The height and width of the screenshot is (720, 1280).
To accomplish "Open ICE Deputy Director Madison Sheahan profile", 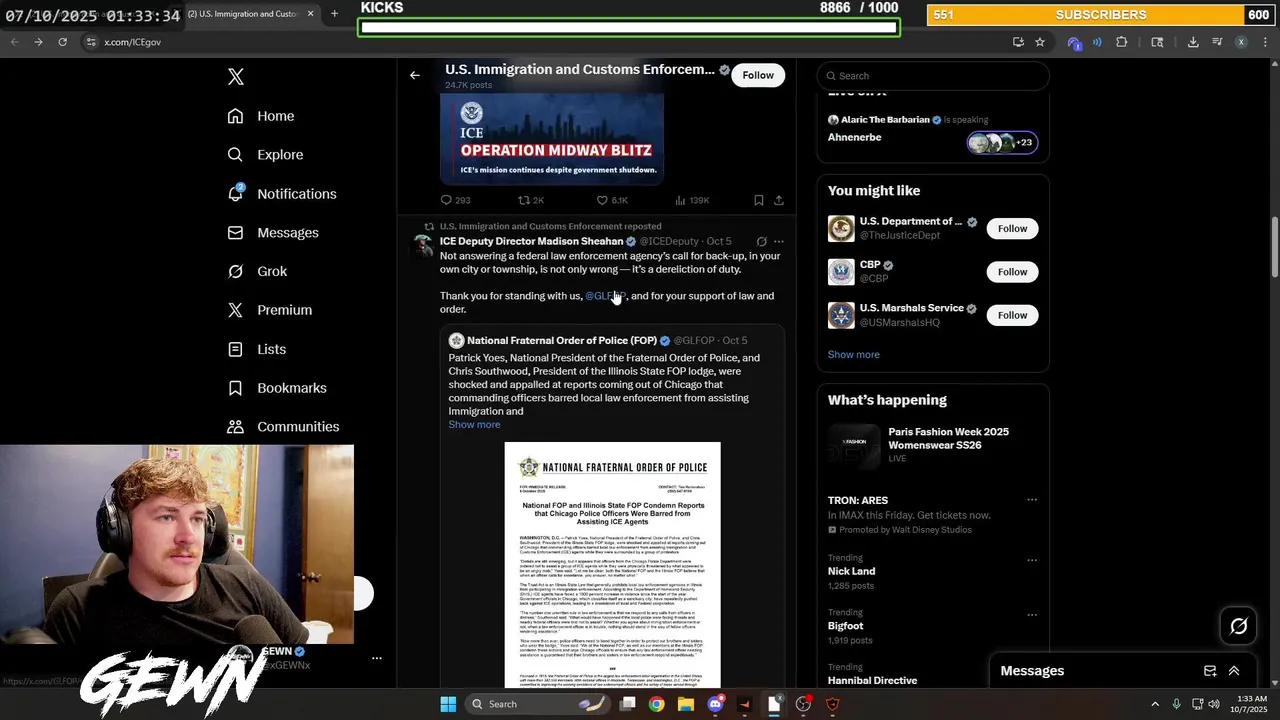I will (531, 241).
